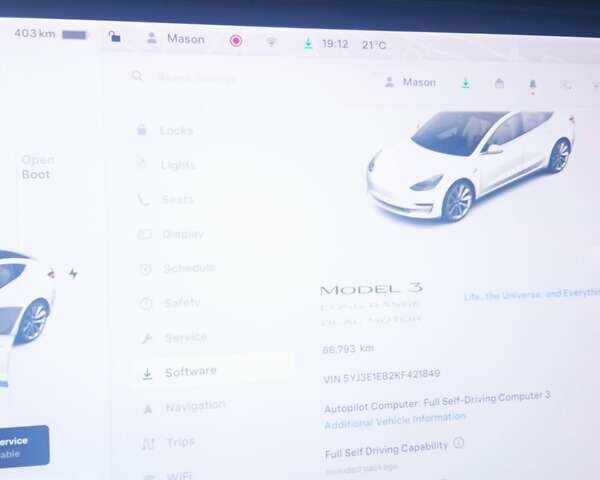
Task: Open the Additional Vehicle Information link
Action: (395, 420)
